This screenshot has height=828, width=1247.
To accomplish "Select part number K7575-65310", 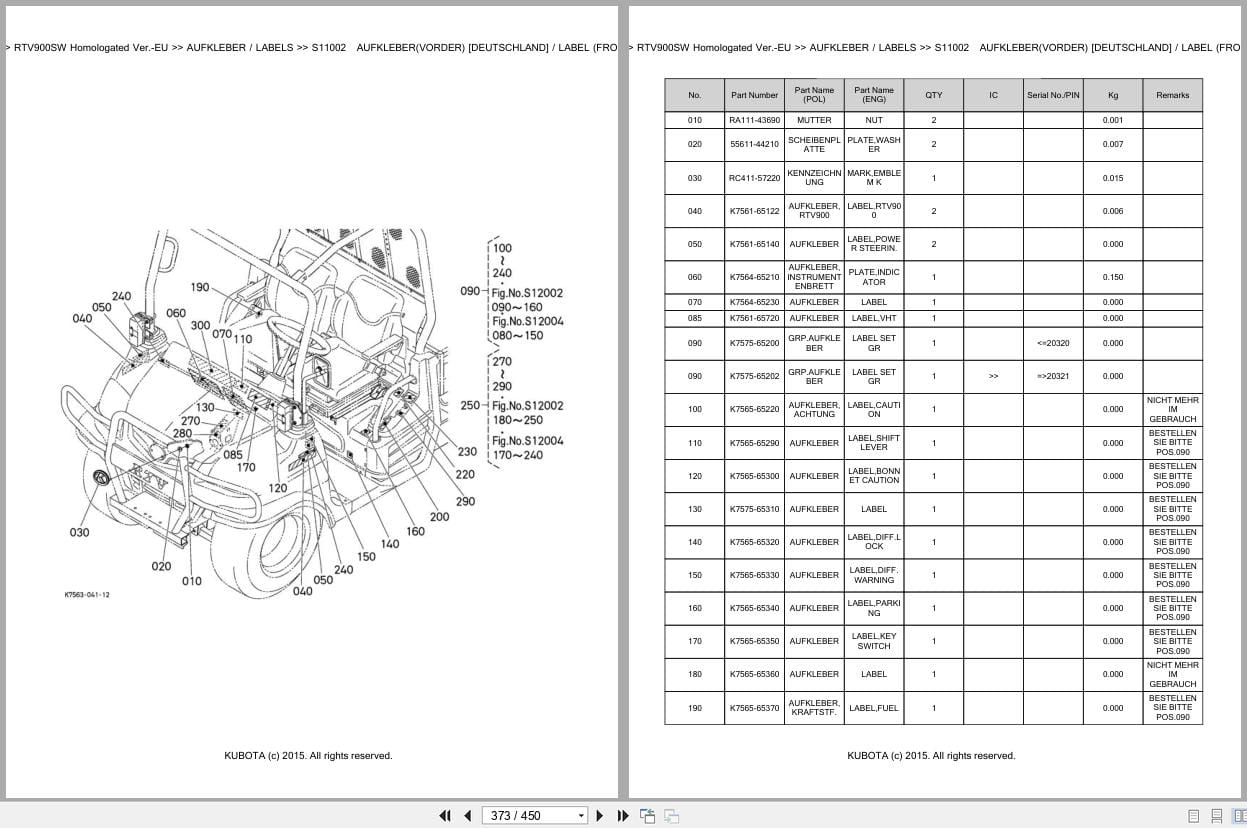I will point(754,509).
